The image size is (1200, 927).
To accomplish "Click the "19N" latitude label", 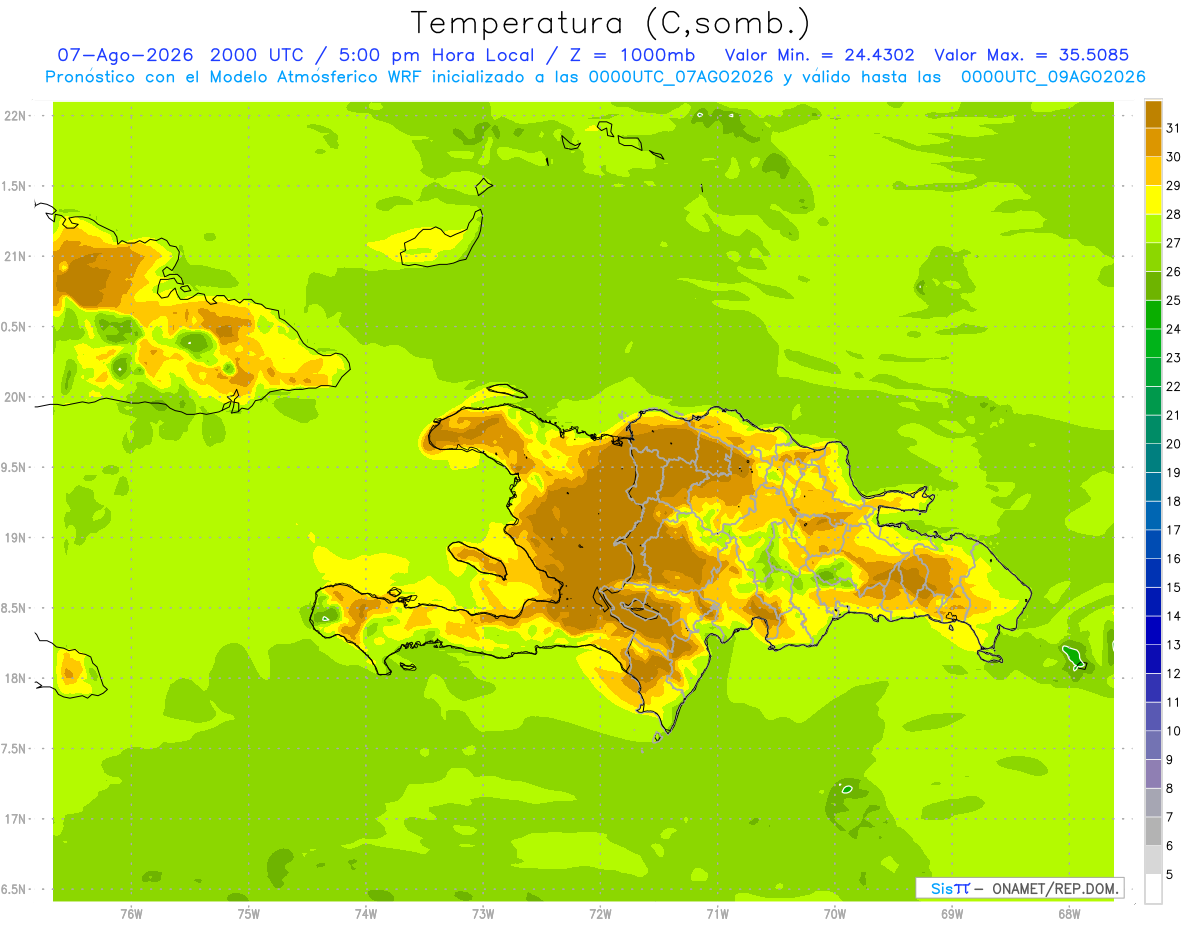I will [x=16, y=537].
